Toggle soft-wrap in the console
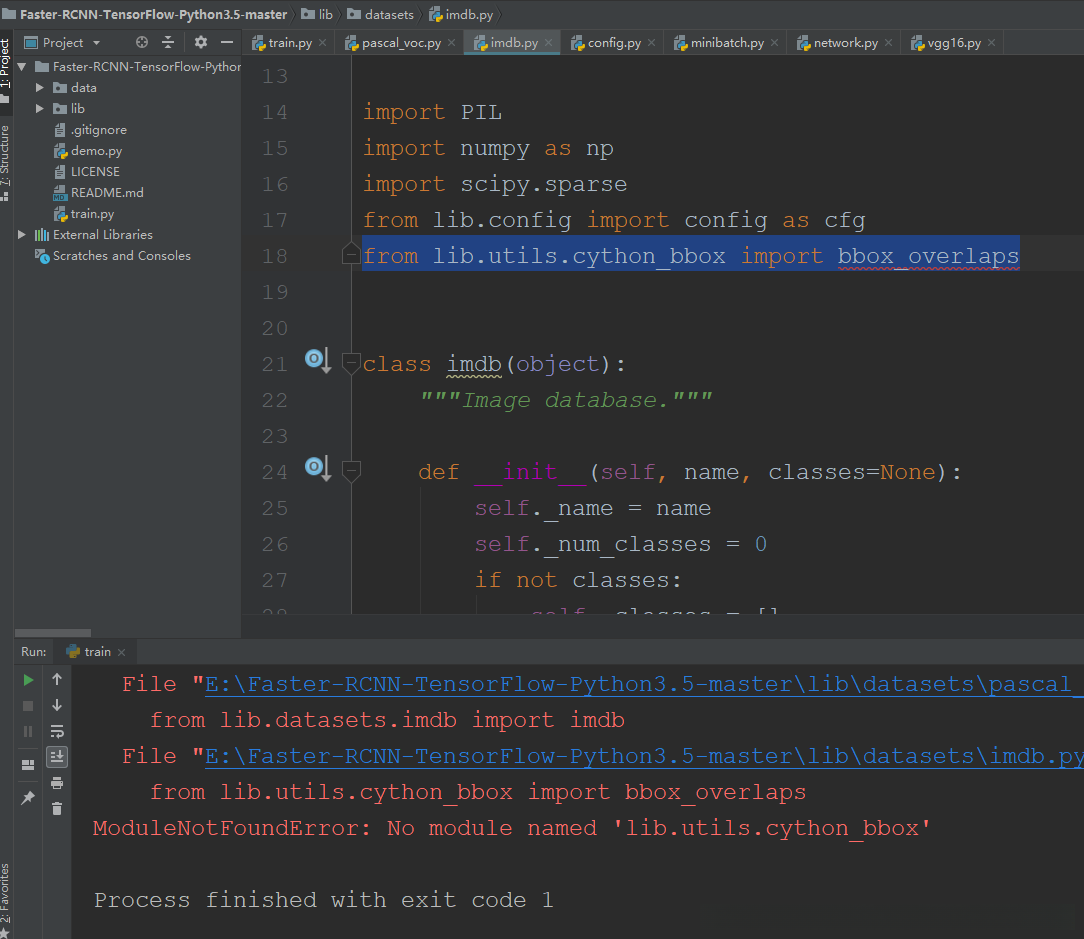Image resolution: width=1084 pixels, height=939 pixels. pos(57,731)
